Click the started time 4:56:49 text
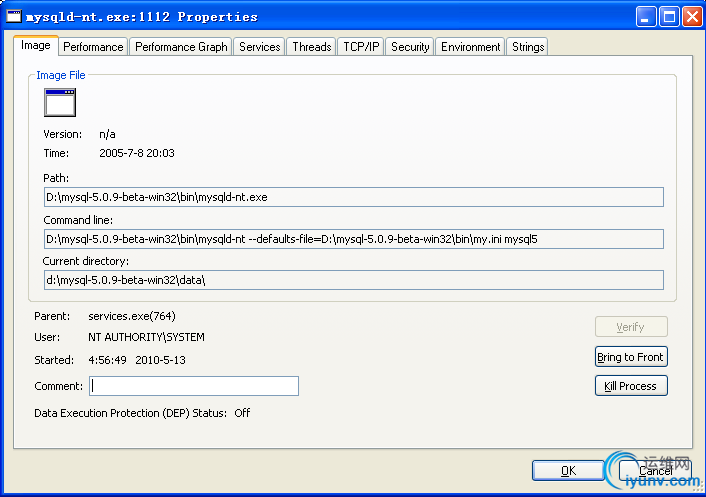The width and height of the screenshot is (706, 497). coord(107,360)
